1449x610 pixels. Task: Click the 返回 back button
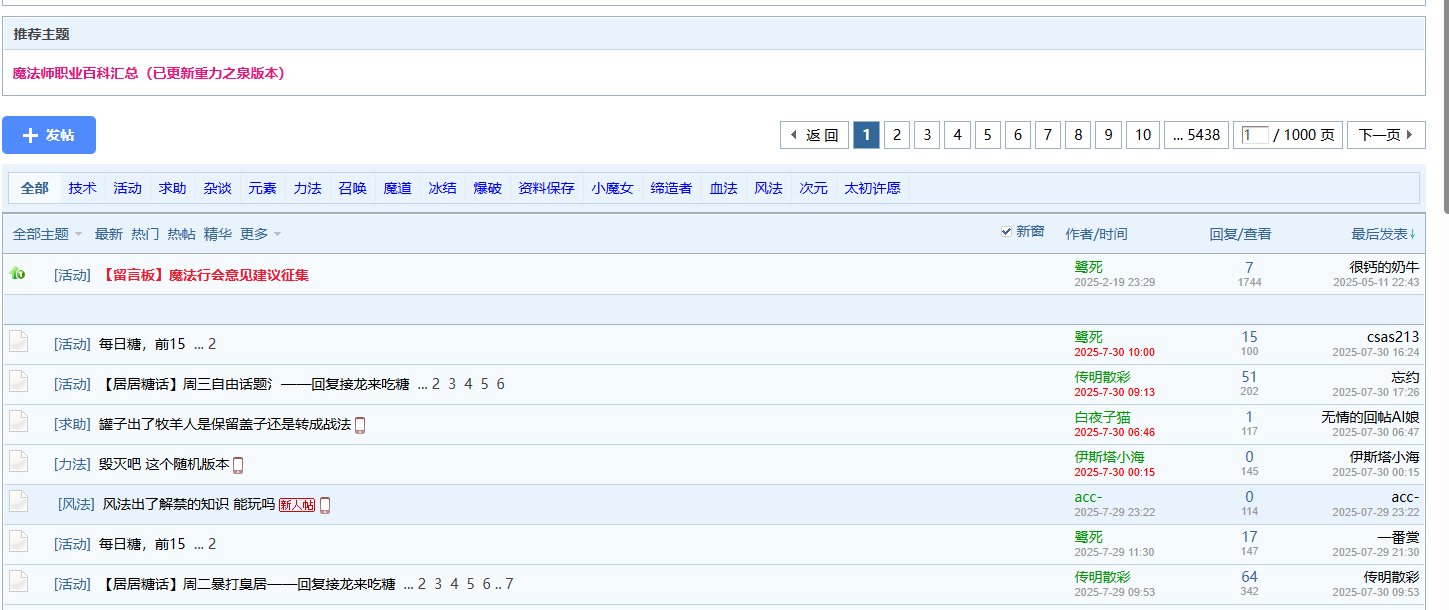tap(815, 135)
